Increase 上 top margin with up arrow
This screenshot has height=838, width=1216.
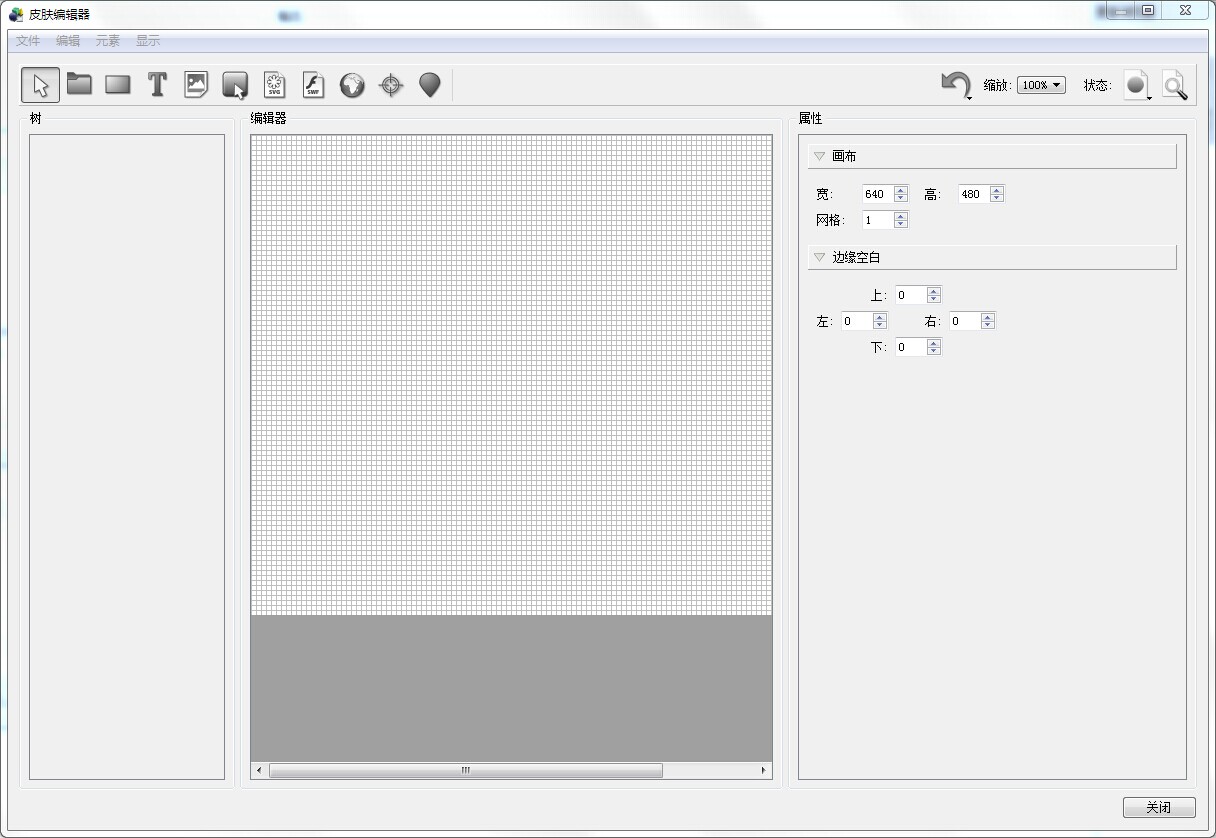pos(934,291)
